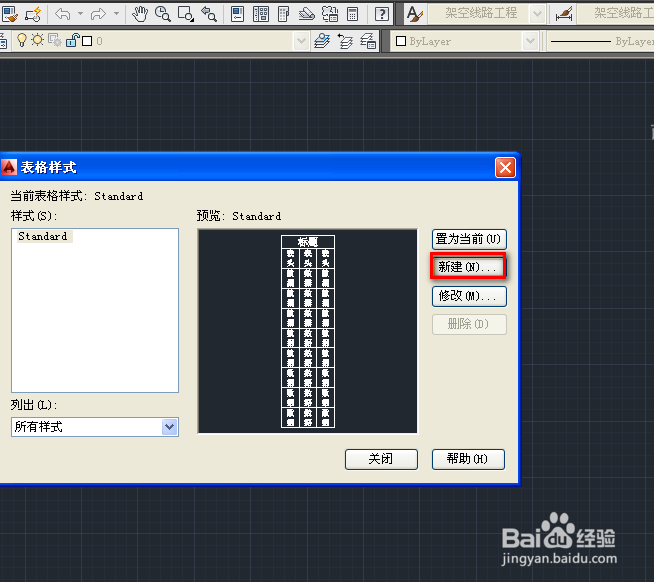Expand the 所有样式 list filter dropdown

click(170, 427)
